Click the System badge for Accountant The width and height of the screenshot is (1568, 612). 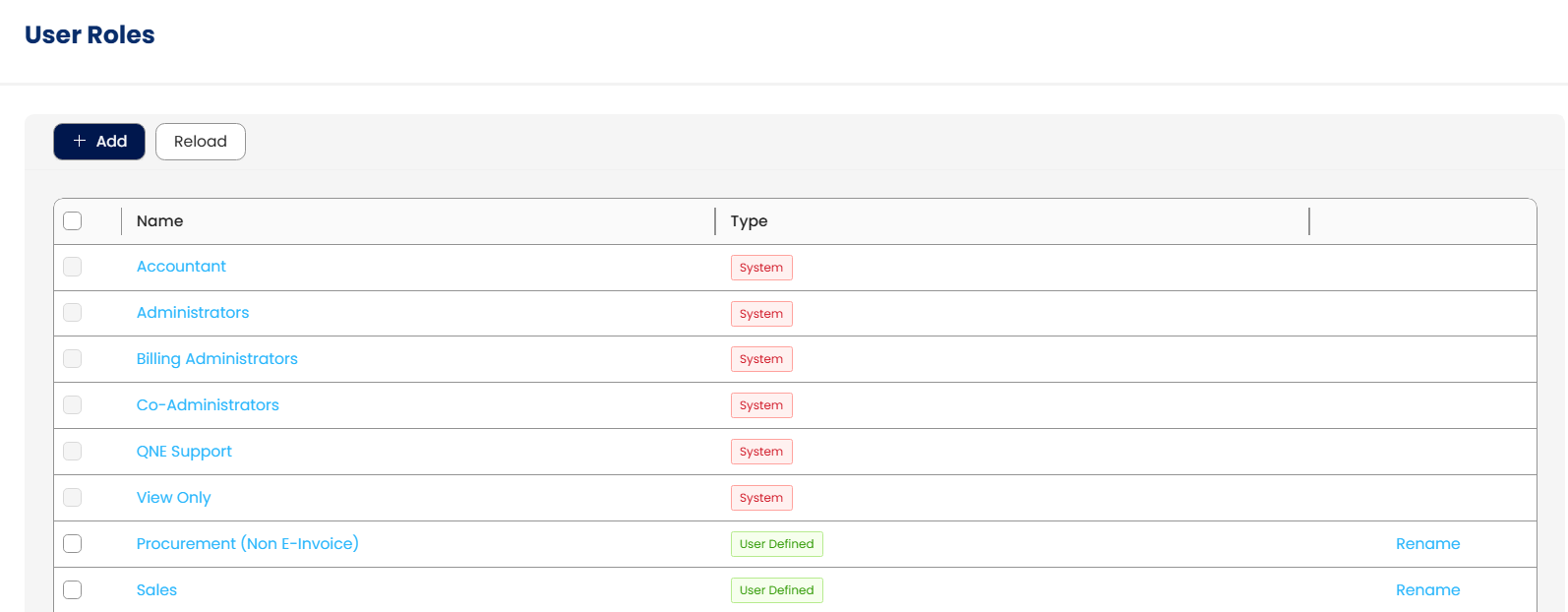[761, 268]
